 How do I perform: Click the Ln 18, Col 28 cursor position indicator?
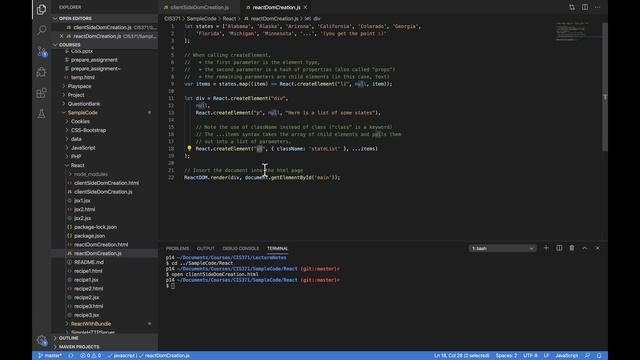tap(462, 356)
